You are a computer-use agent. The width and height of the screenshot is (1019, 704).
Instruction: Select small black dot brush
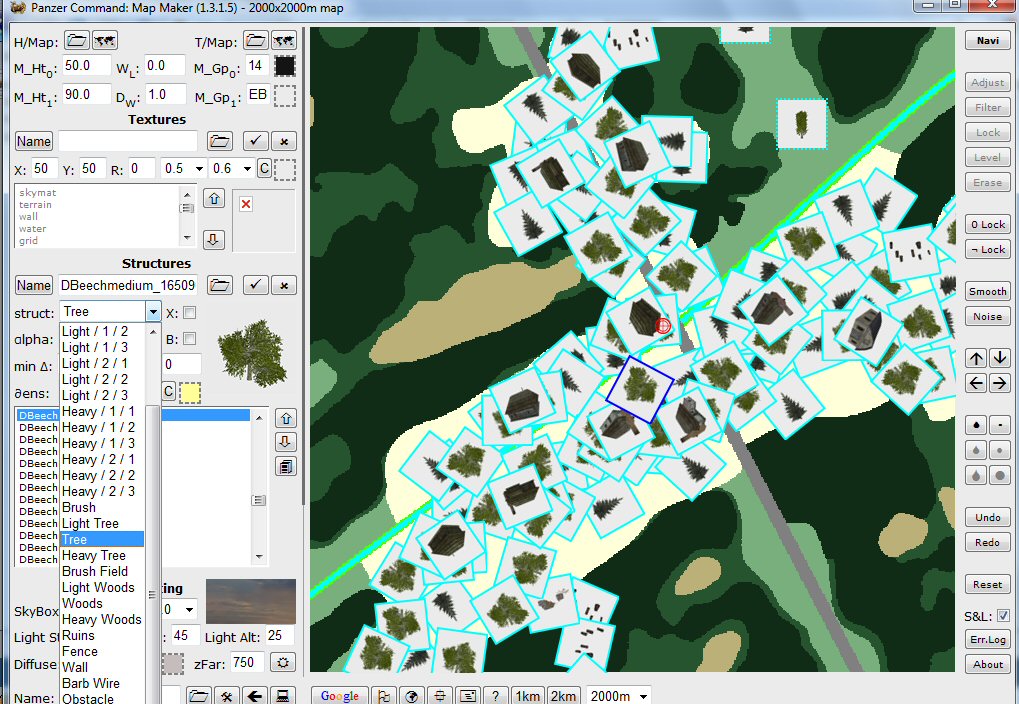[1000, 426]
